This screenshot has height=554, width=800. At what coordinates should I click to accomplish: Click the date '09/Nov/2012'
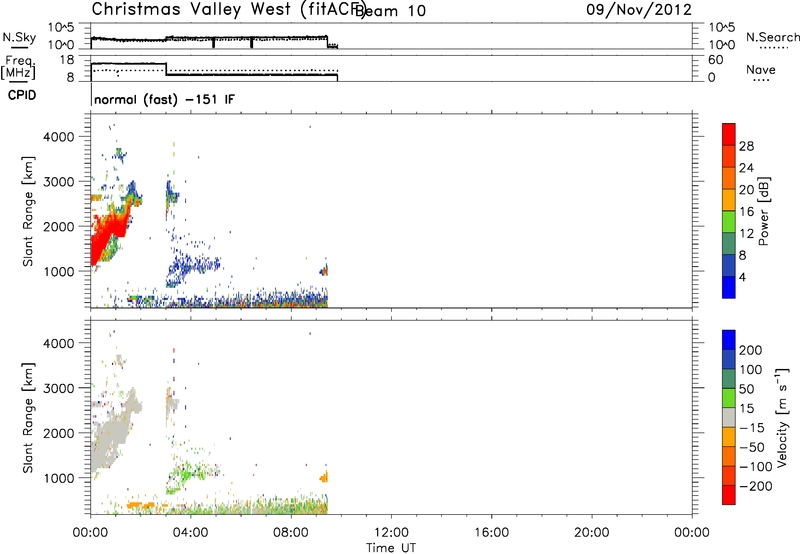click(639, 10)
